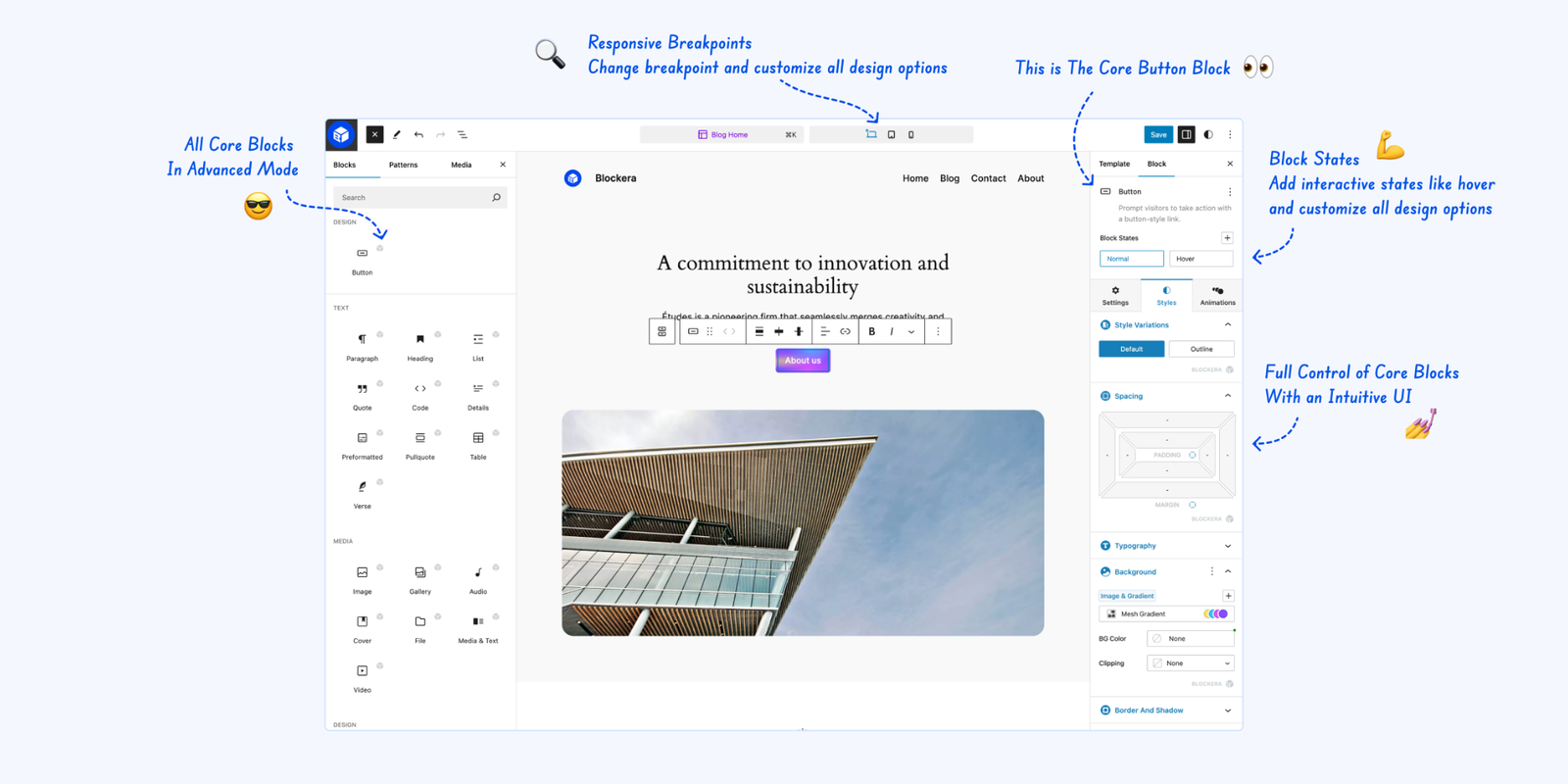Open the Clipping dropdown
Image resolution: width=1568 pixels, height=784 pixels.
pos(1190,663)
